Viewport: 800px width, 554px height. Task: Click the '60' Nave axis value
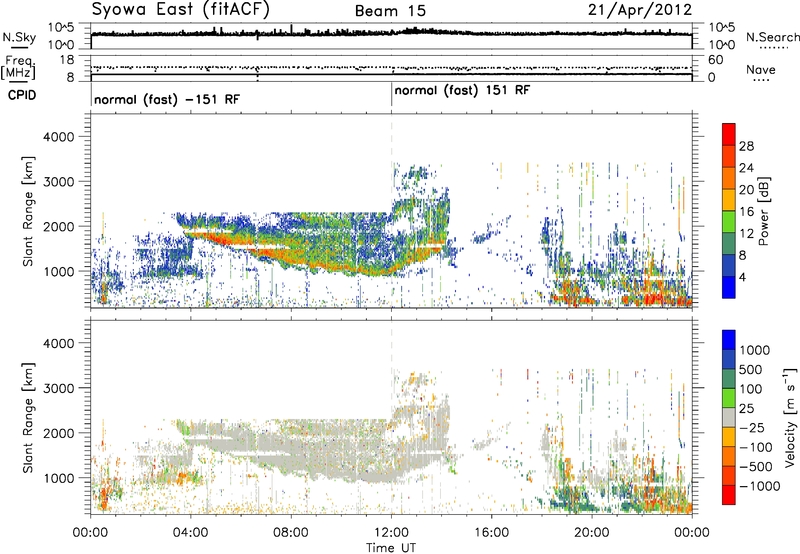tap(715, 60)
